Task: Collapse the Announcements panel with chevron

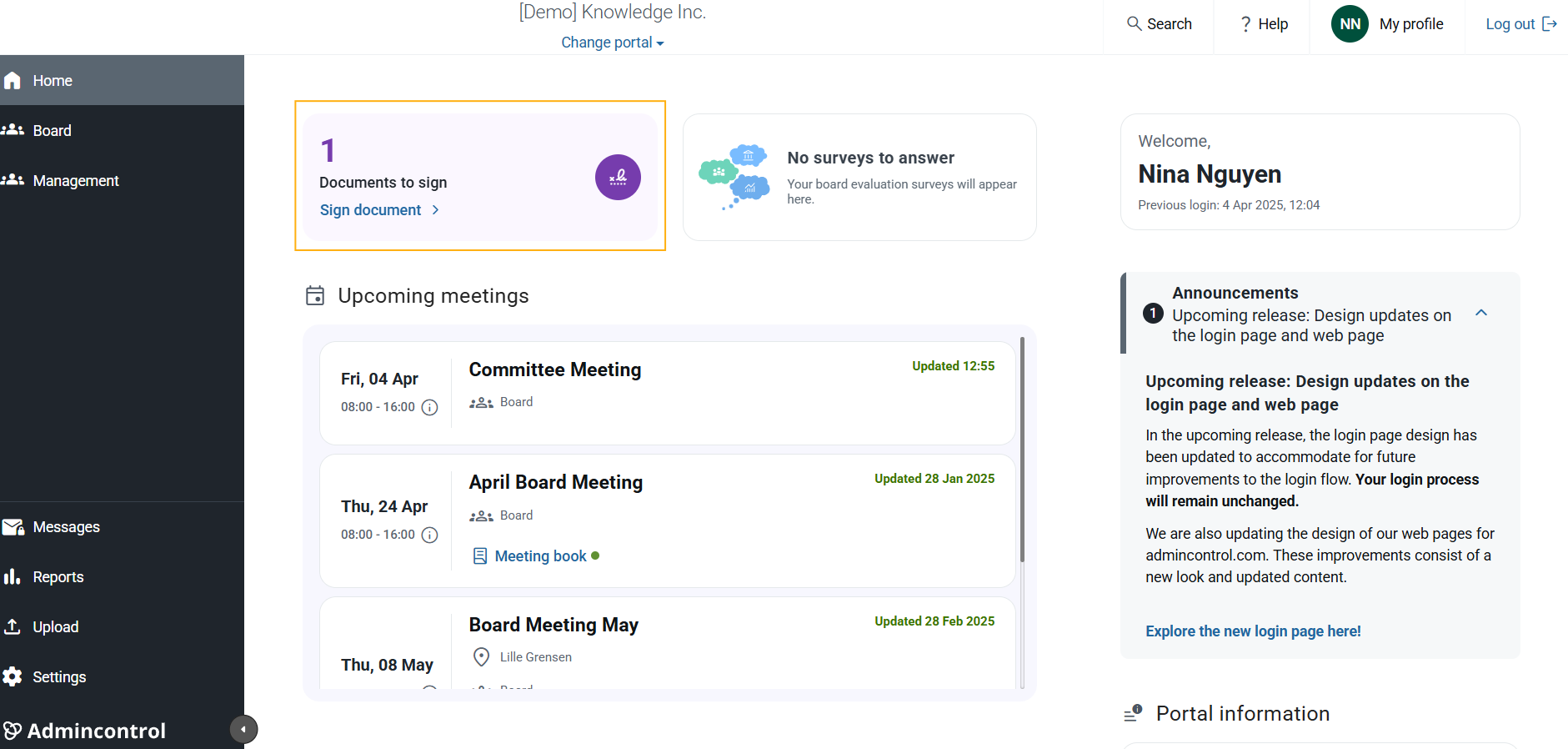Action: click(1481, 313)
